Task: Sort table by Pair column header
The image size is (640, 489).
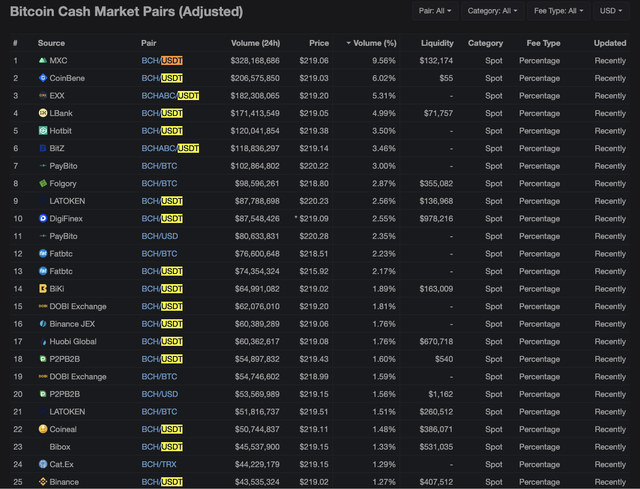Action: tap(149, 43)
